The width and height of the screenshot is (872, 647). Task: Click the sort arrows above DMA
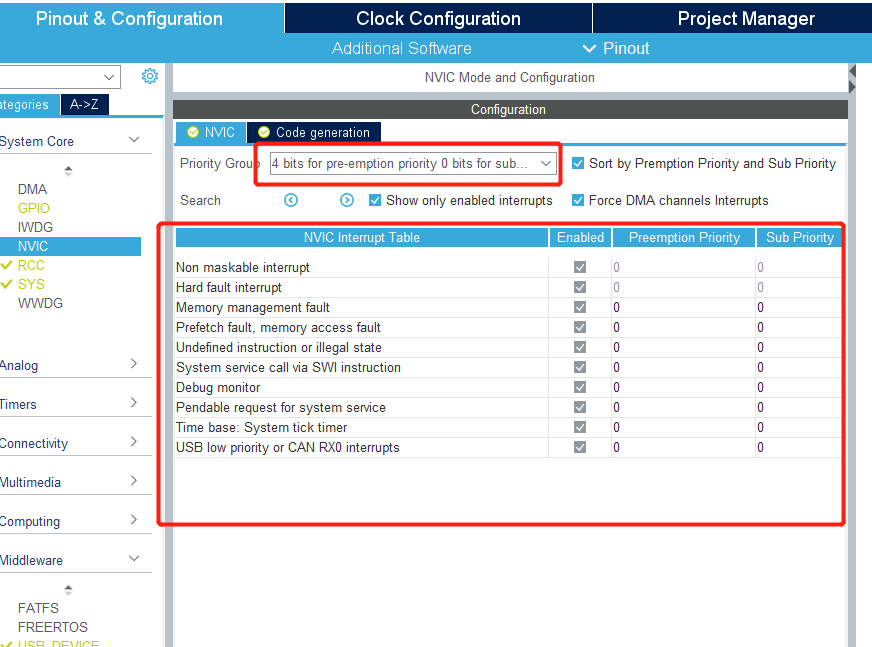68,171
